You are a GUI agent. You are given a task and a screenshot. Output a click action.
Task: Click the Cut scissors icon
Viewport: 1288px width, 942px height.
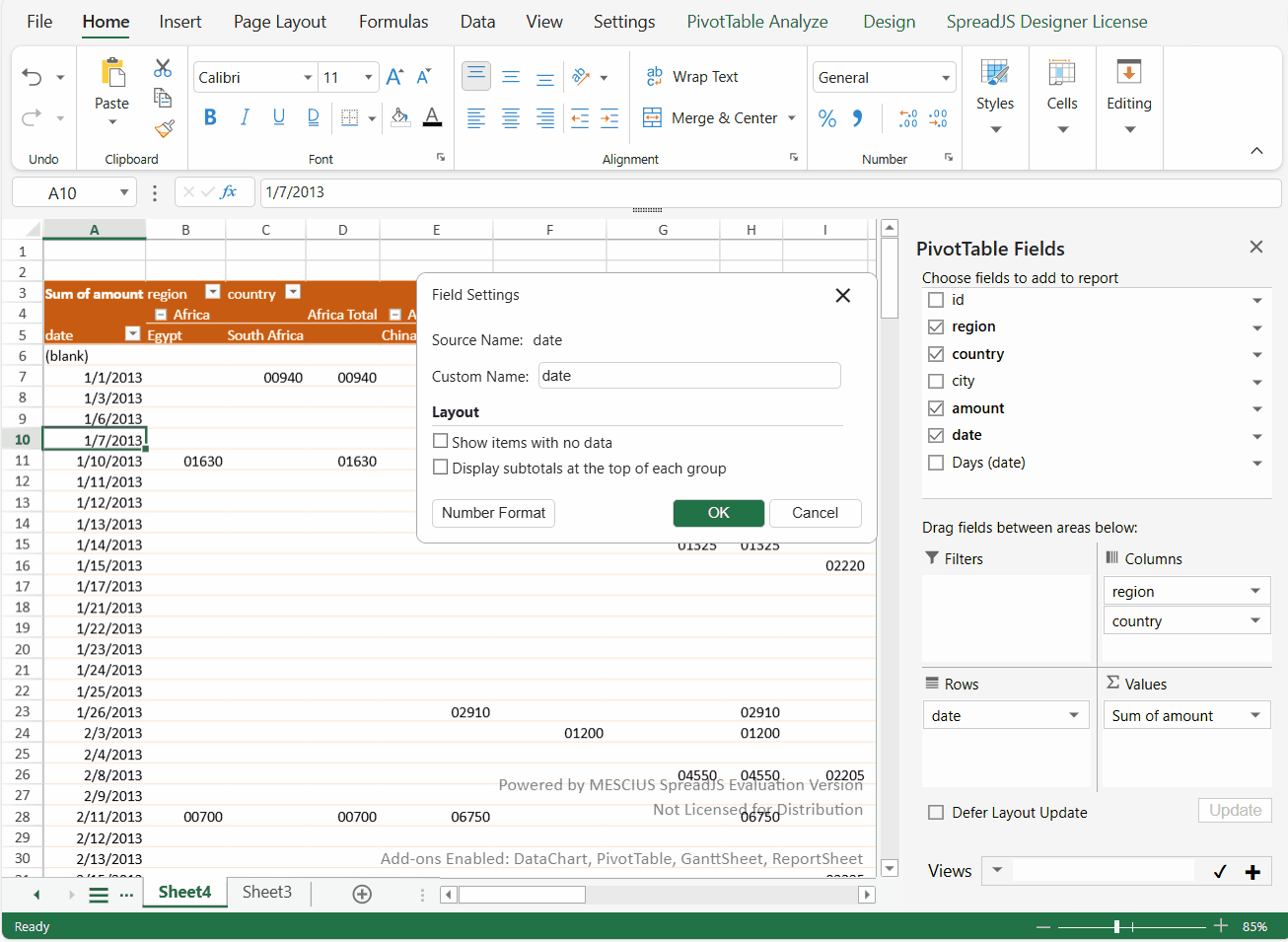tap(163, 68)
